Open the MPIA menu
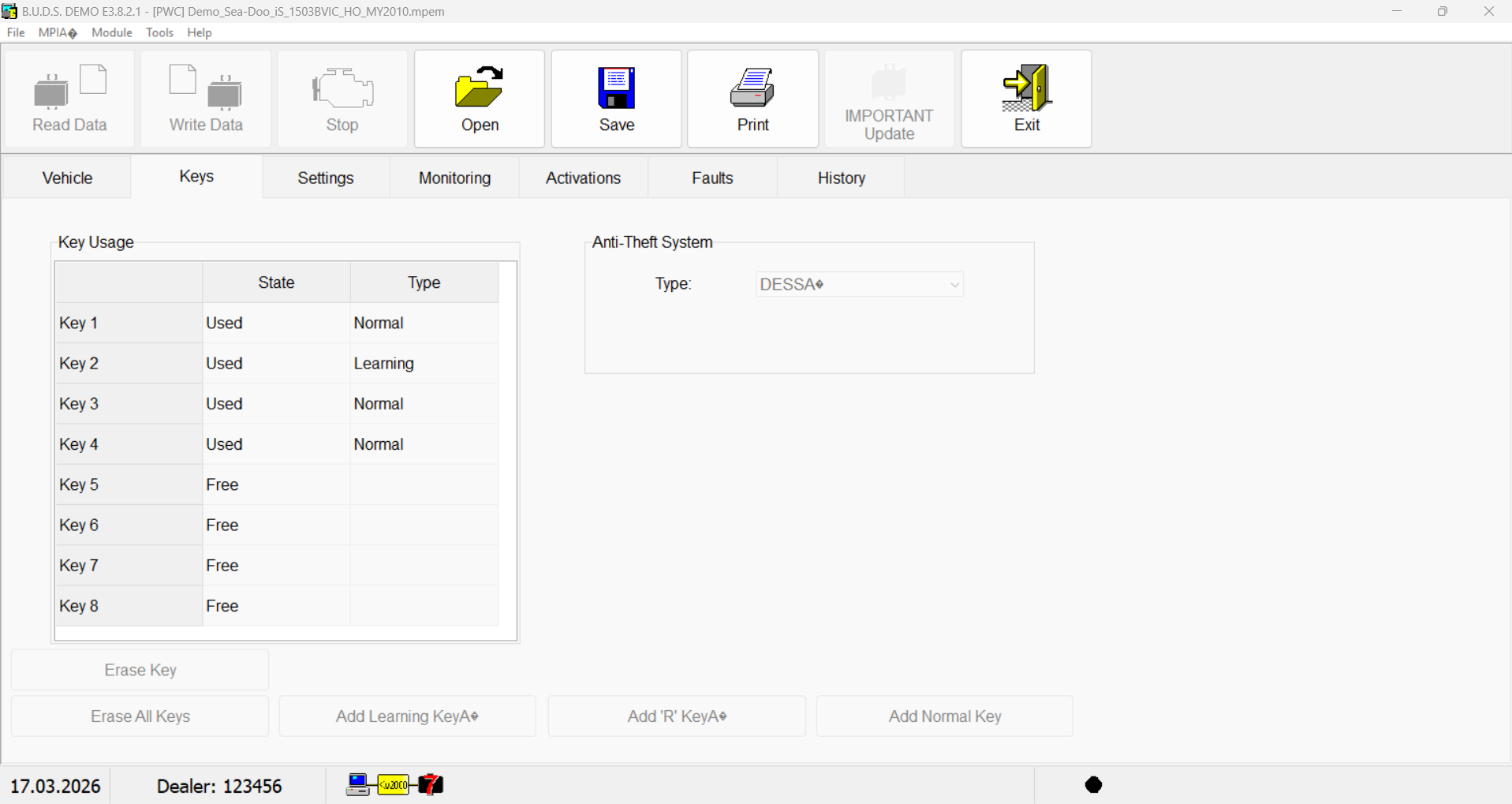This screenshot has height=804, width=1512. (56, 32)
